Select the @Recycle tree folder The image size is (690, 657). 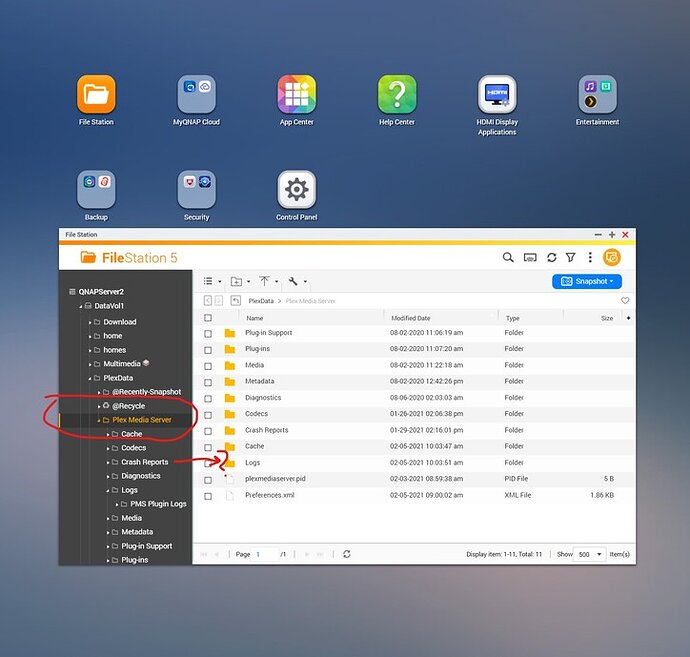coord(128,406)
